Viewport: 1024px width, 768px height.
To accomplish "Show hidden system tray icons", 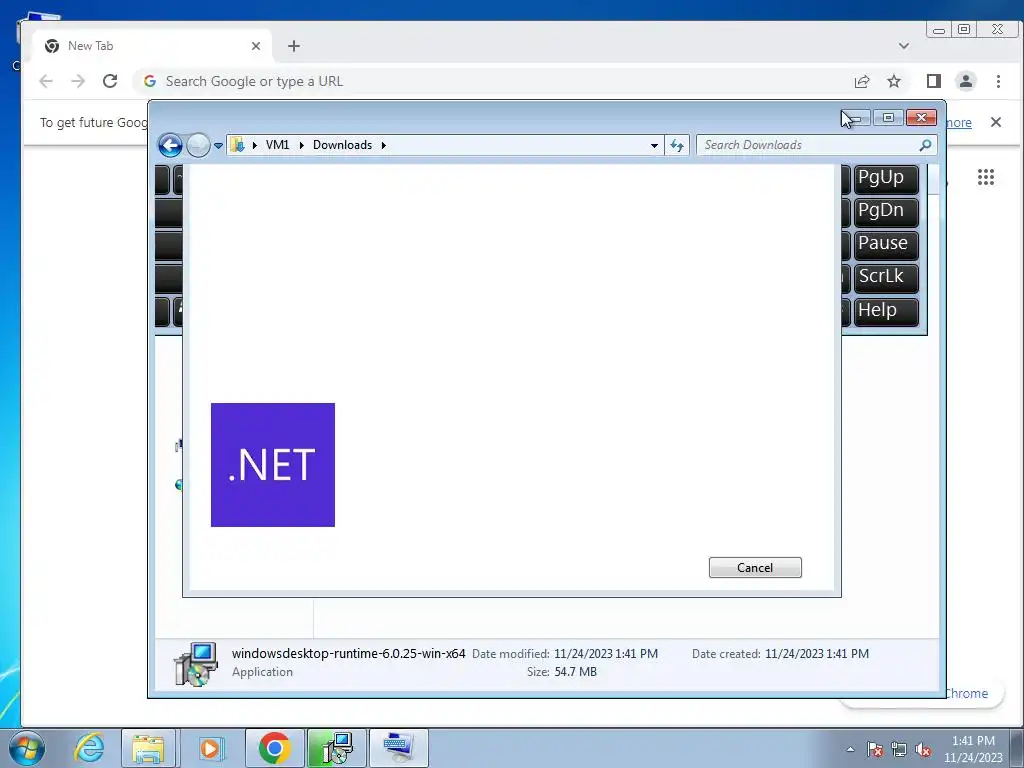I will coord(850,749).
